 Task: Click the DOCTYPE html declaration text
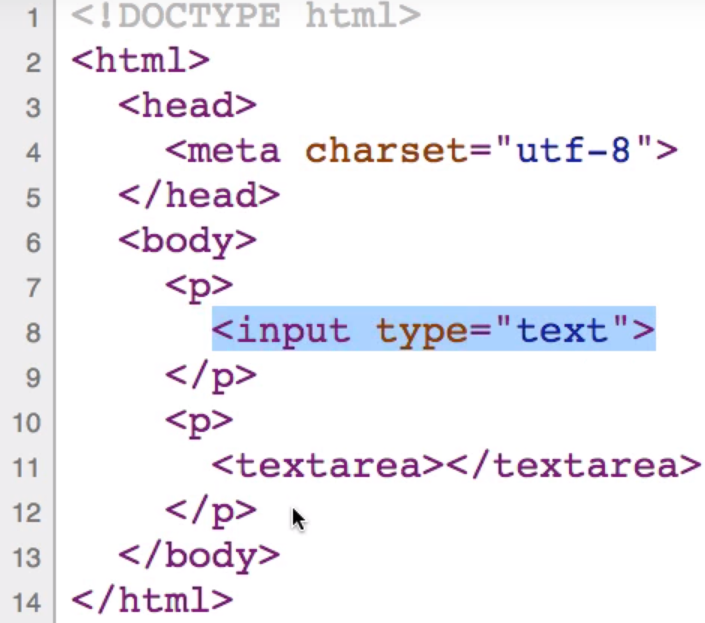(x=246, y=16)
